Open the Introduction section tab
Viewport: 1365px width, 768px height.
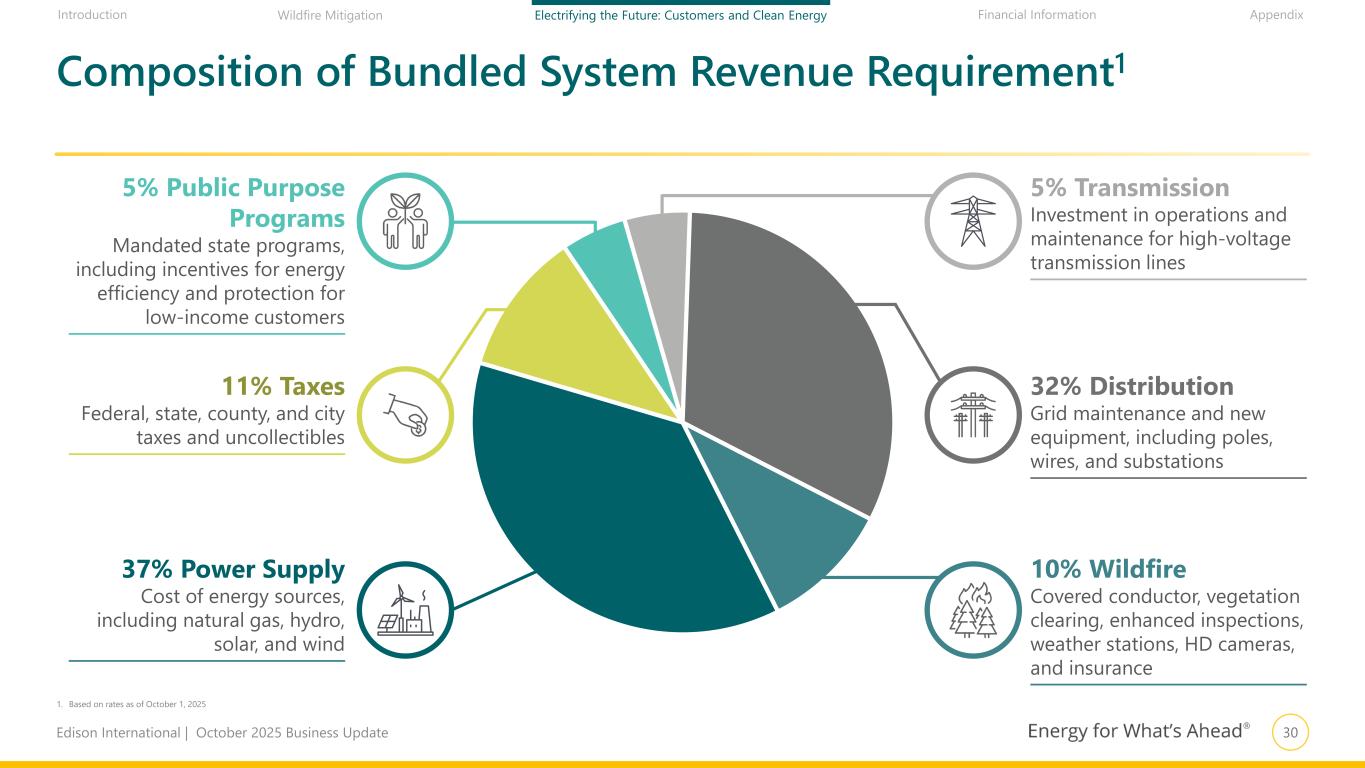tap(92, 15)
